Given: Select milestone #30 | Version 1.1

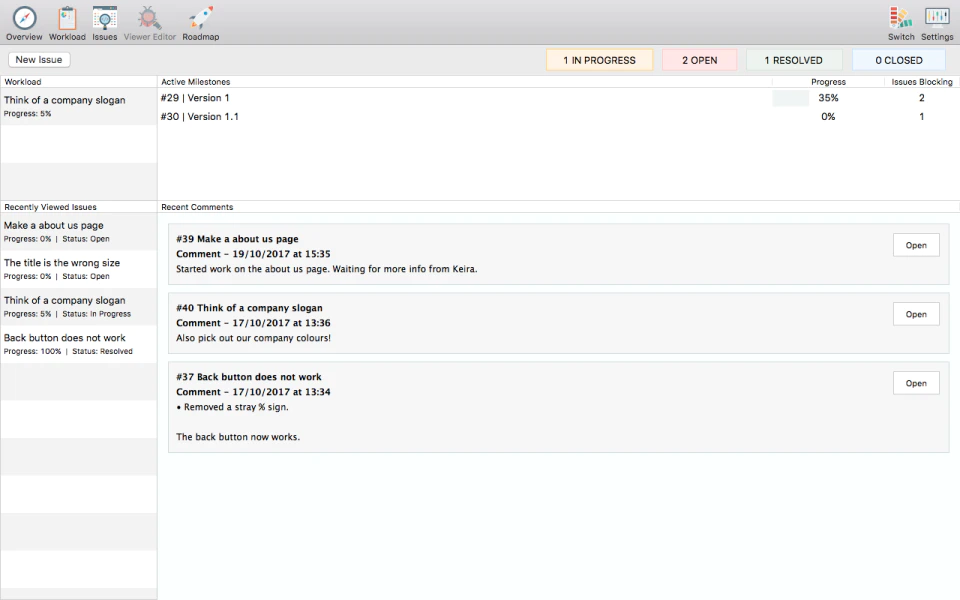Looking at the screenshot, I should coord(200,116).
